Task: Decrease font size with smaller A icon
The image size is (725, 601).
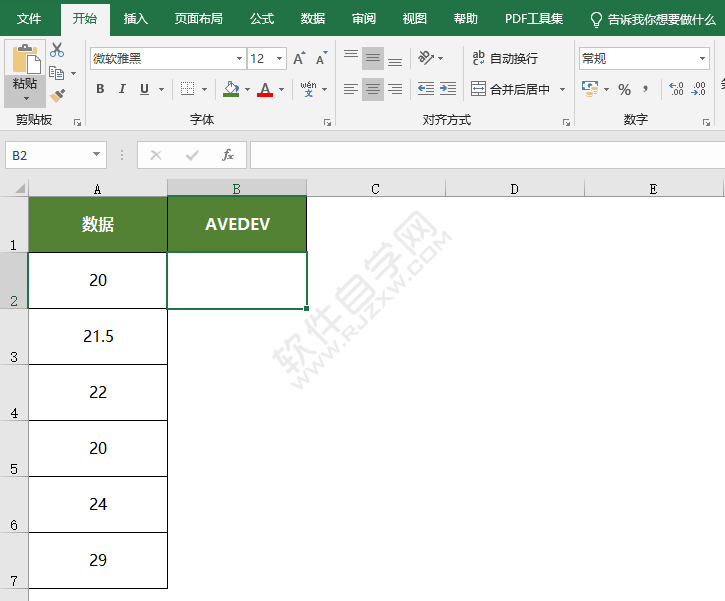Action: click(x=321, y=59)
